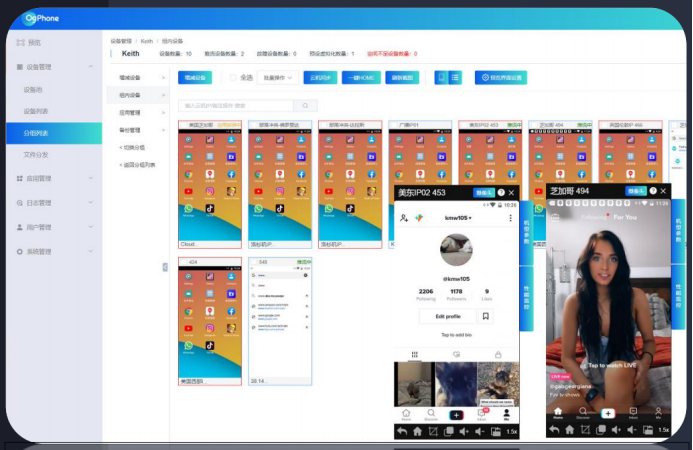
Task: Click the Keith breadcrumb link
Action: tap(147, 41)
